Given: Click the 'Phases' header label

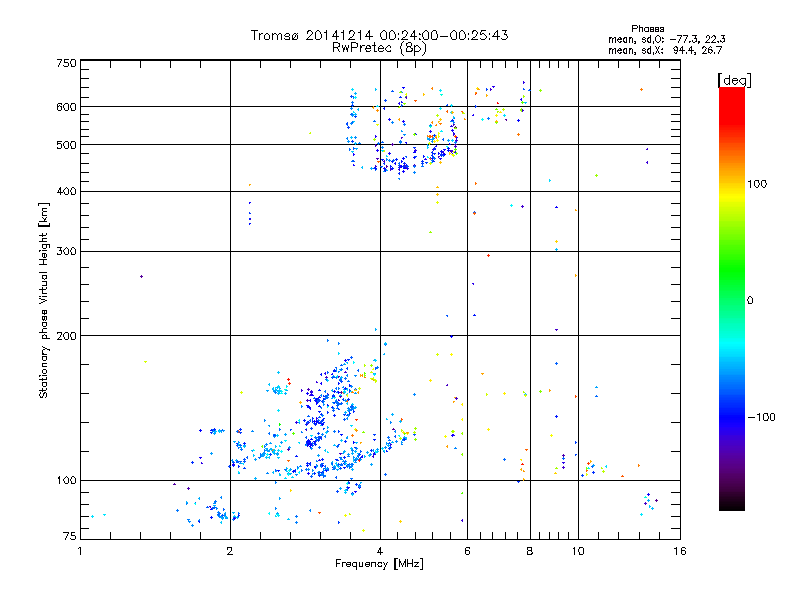Looking at the screenshot, I should [x=647, y=29].
